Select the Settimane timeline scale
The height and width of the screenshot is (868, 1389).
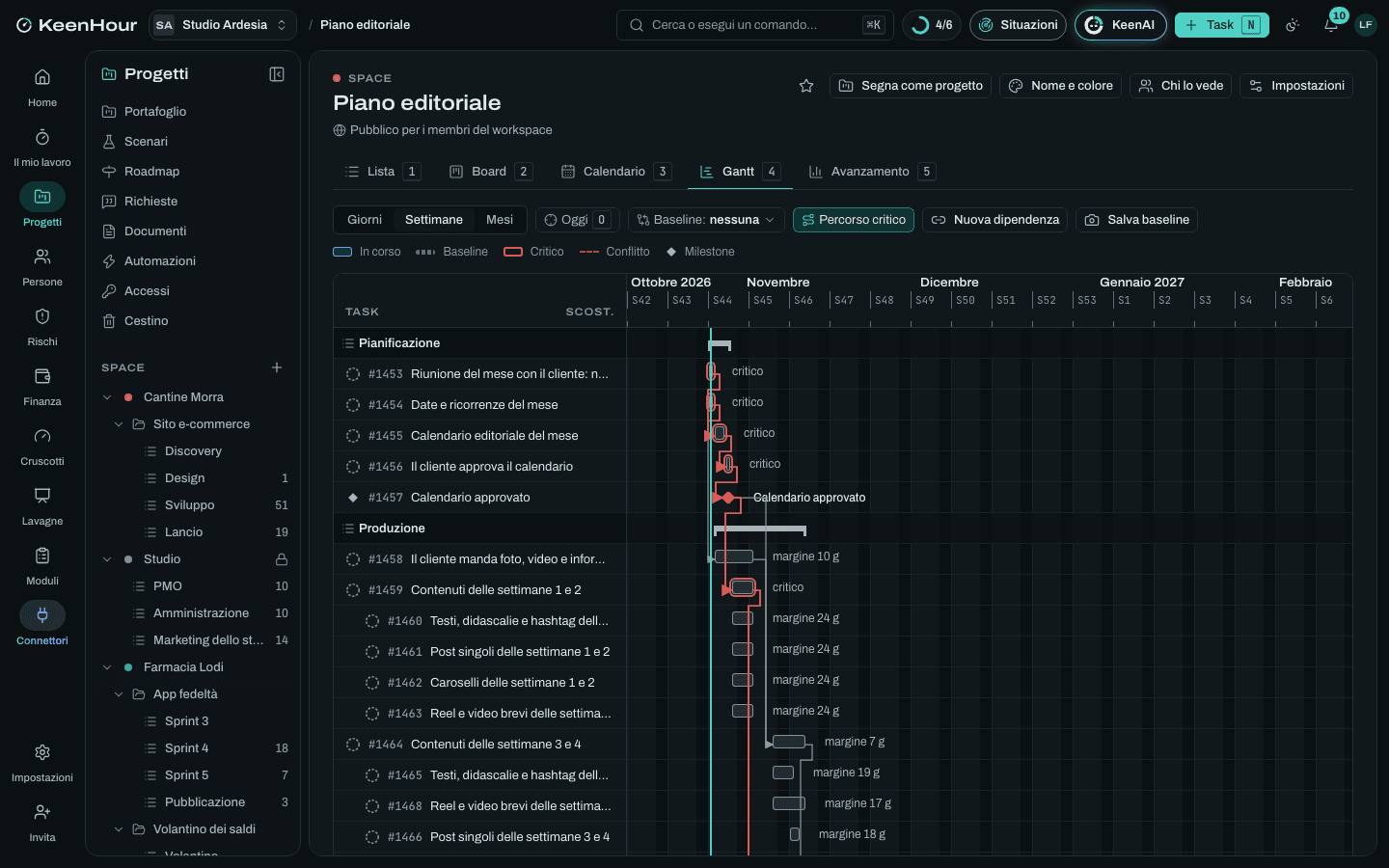[x=434, y=220]
